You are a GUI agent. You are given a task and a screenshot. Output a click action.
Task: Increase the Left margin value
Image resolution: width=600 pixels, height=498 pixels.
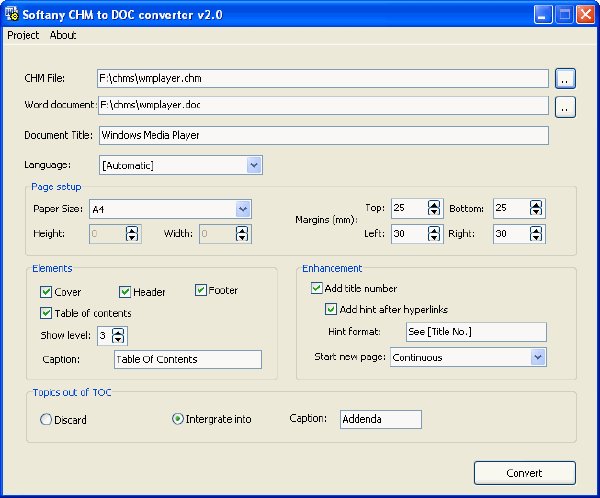434,230
